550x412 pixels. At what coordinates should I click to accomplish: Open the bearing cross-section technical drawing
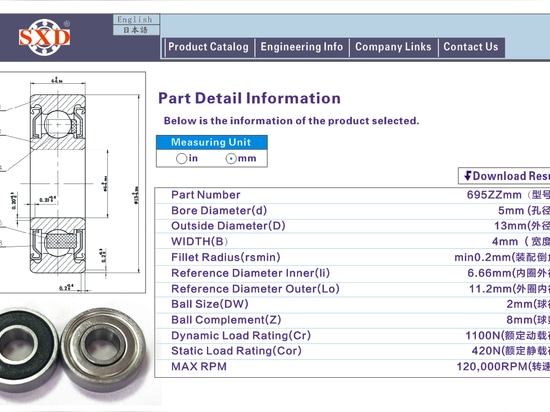(73, 182)
